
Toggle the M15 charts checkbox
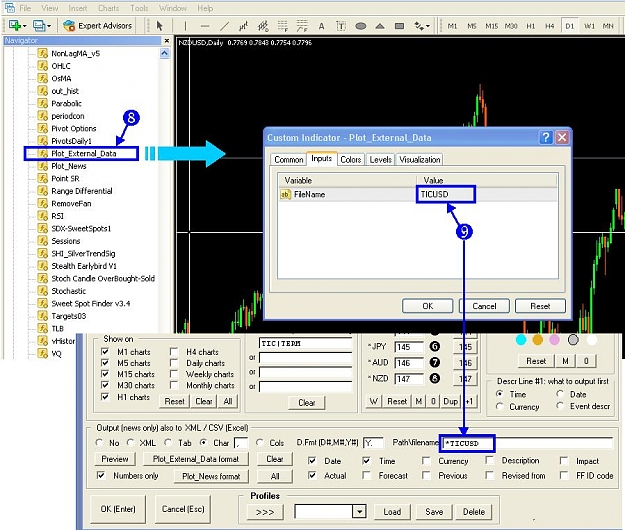point(105,374)
